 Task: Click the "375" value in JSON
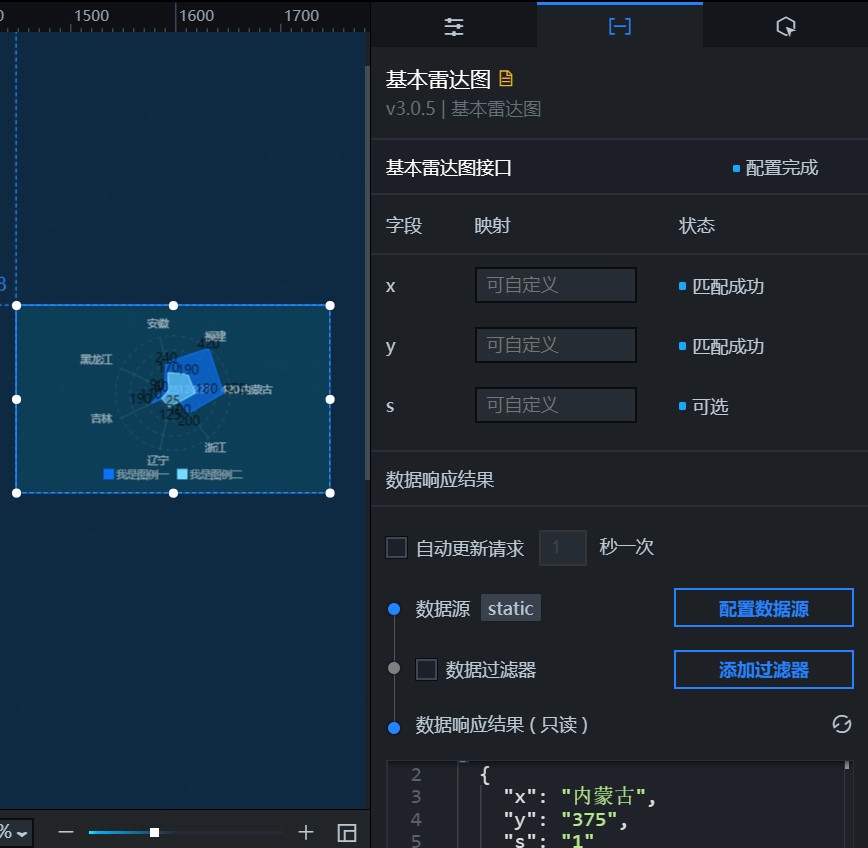point(589,819)
